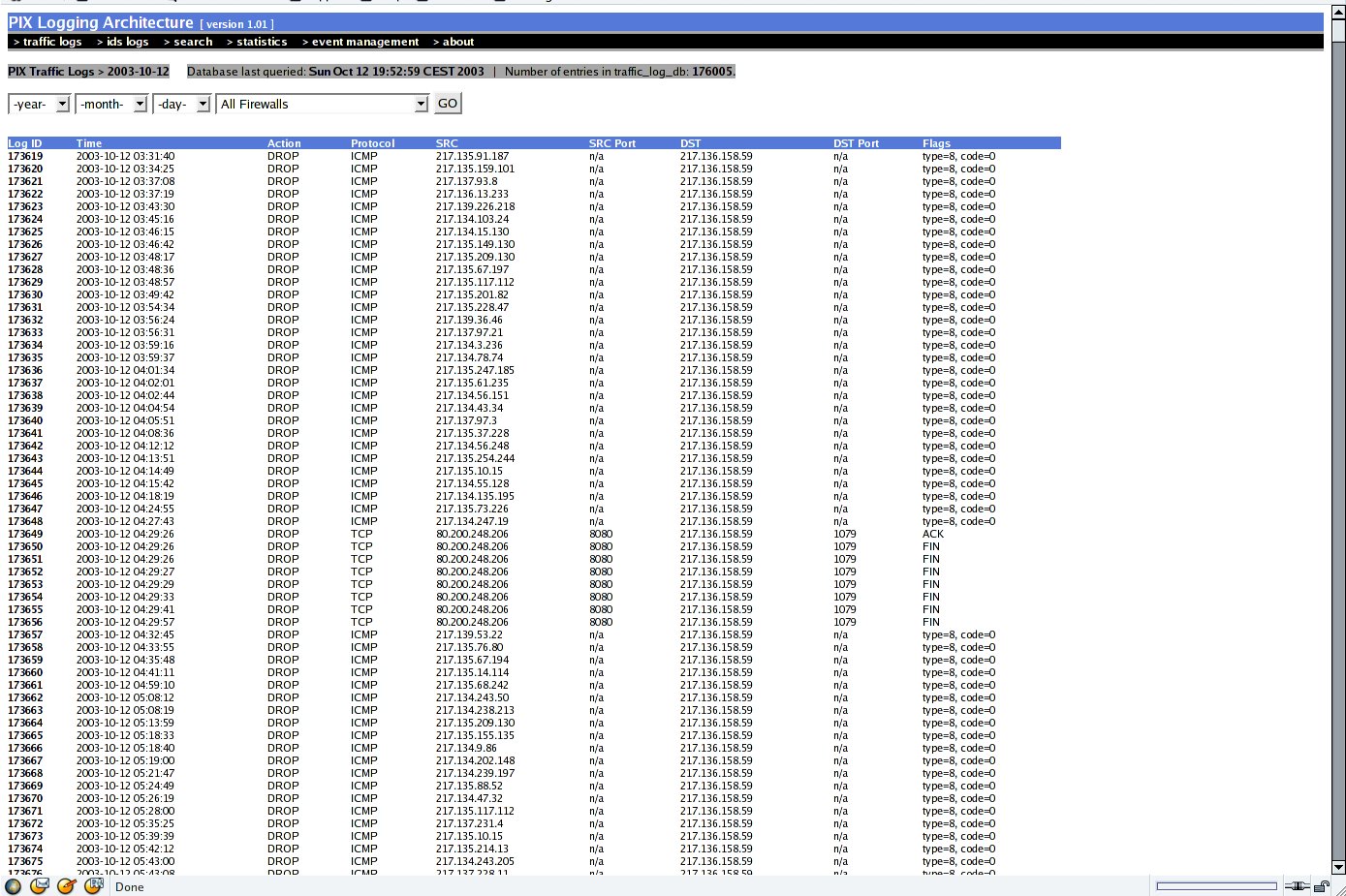Open the Mail & Newsgroups envelope icon
Viewport: 1346px width, 896px height.
click(x=40, y=886)
